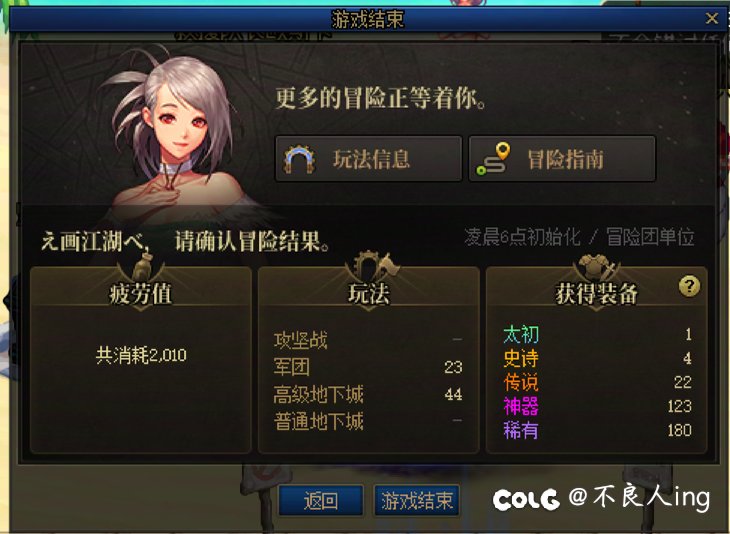
Task: Select the 稀有 equipment row
Action: pos(597,430)
